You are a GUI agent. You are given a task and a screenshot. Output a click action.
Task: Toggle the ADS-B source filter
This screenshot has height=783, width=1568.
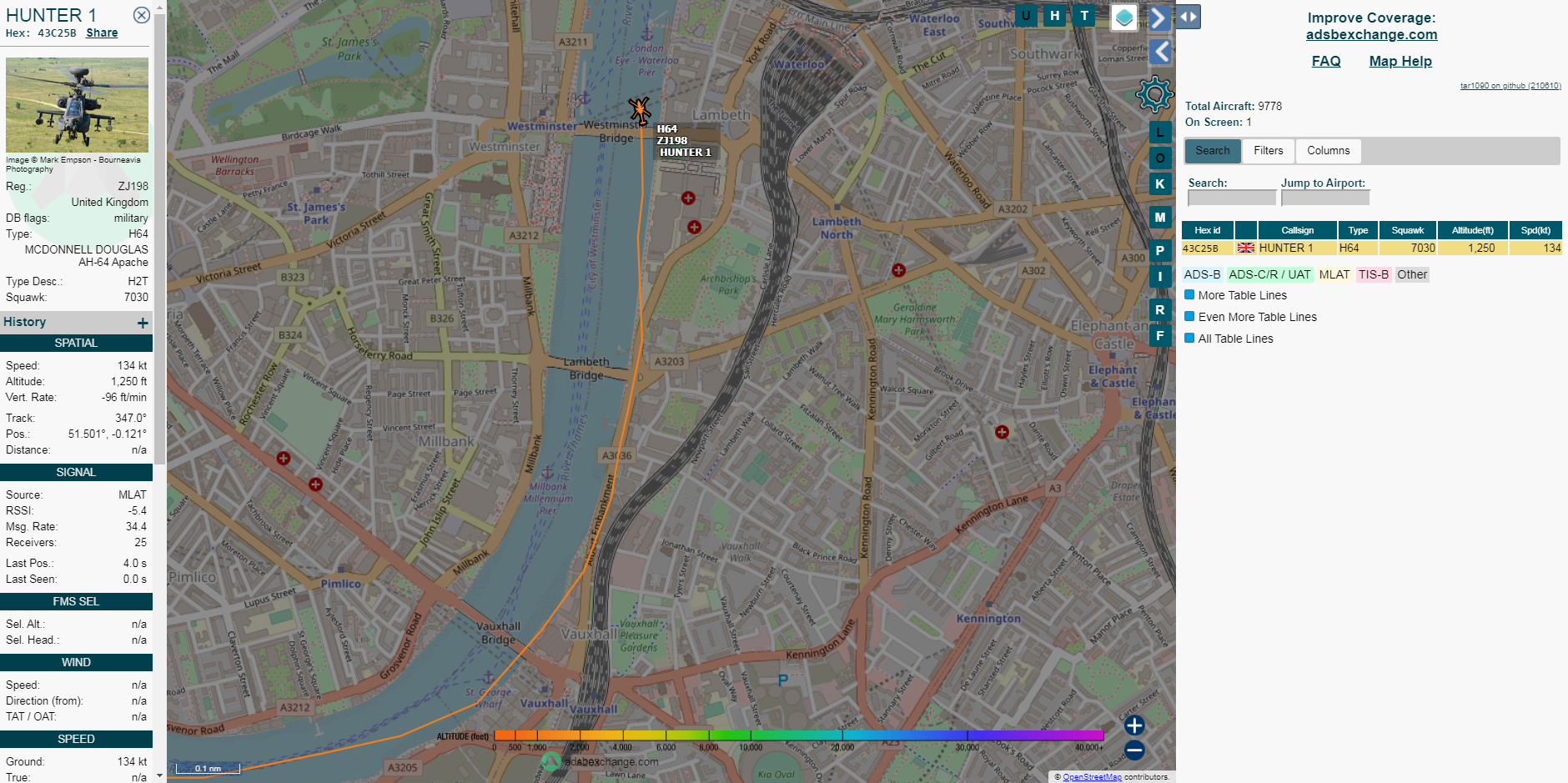[1202, 274]
